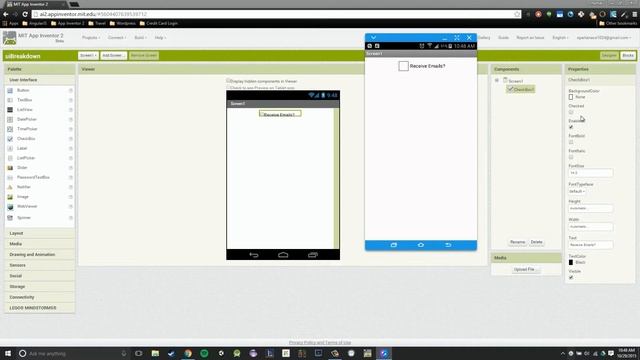
Task: Open the Projects menu
Action: (x=91, y=38)
